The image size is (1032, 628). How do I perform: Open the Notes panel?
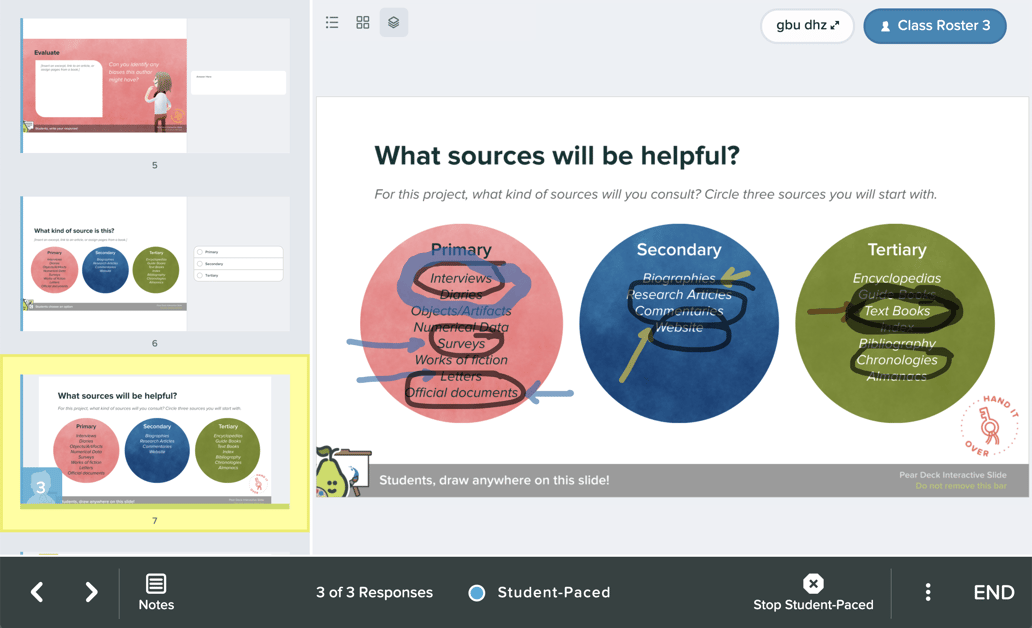tap(156, 592)
